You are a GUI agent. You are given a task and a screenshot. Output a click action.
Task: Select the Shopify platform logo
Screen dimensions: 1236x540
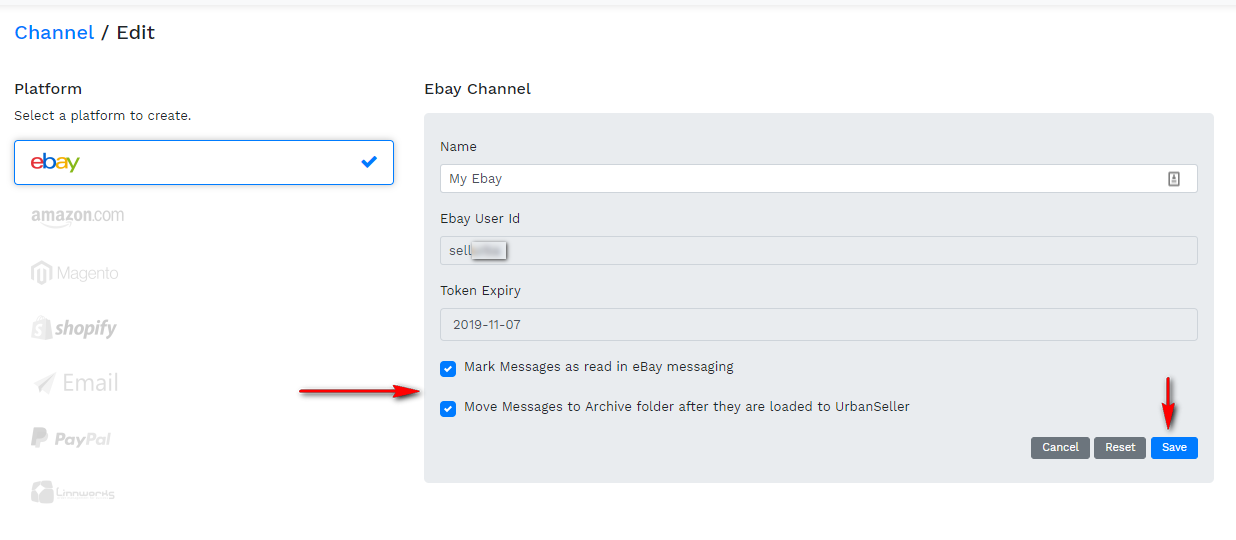[74, 328]
